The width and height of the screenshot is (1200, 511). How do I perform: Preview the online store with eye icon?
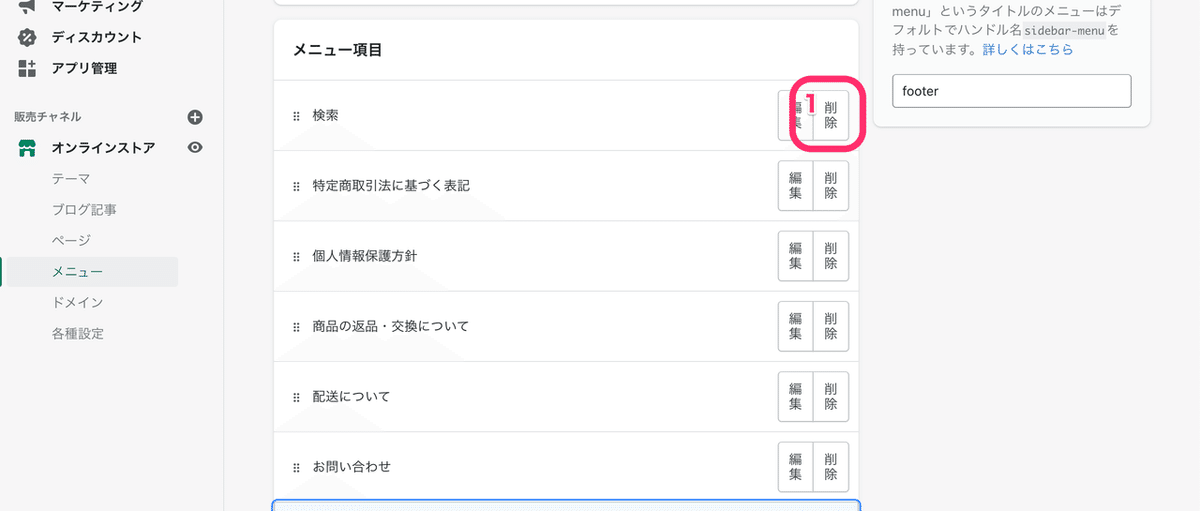pos(195,148)
